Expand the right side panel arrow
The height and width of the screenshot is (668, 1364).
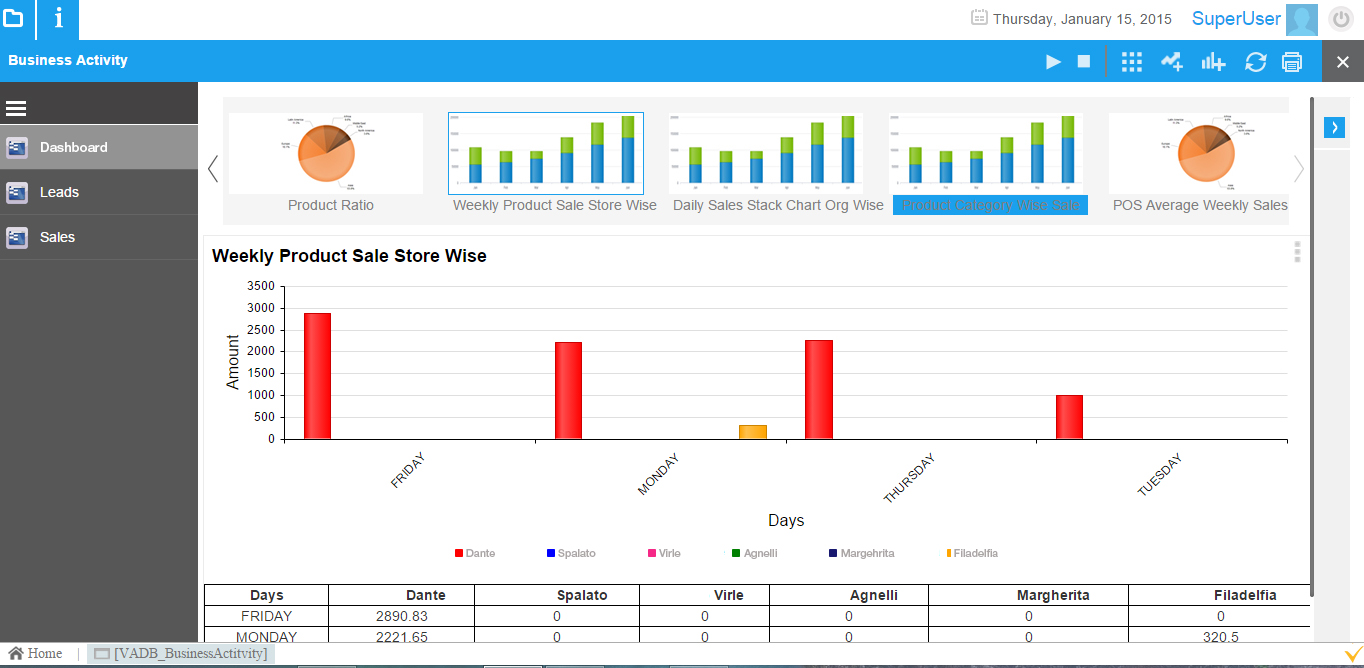[x=1334, y=127]
